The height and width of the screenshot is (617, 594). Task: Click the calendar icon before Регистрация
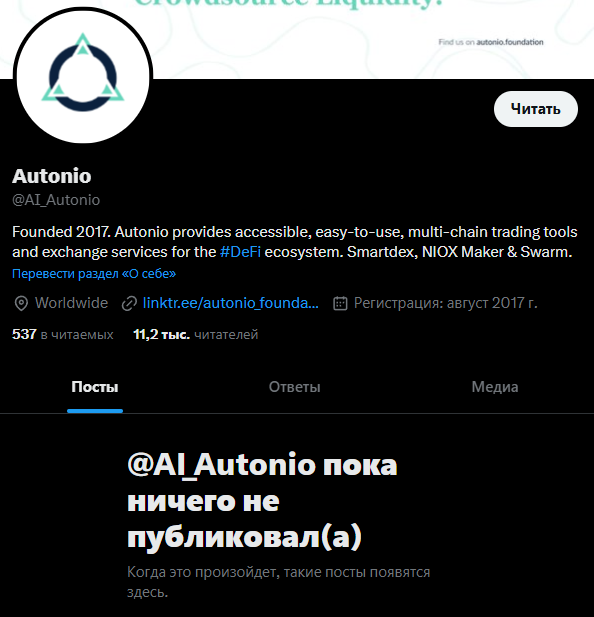[340, 303]
